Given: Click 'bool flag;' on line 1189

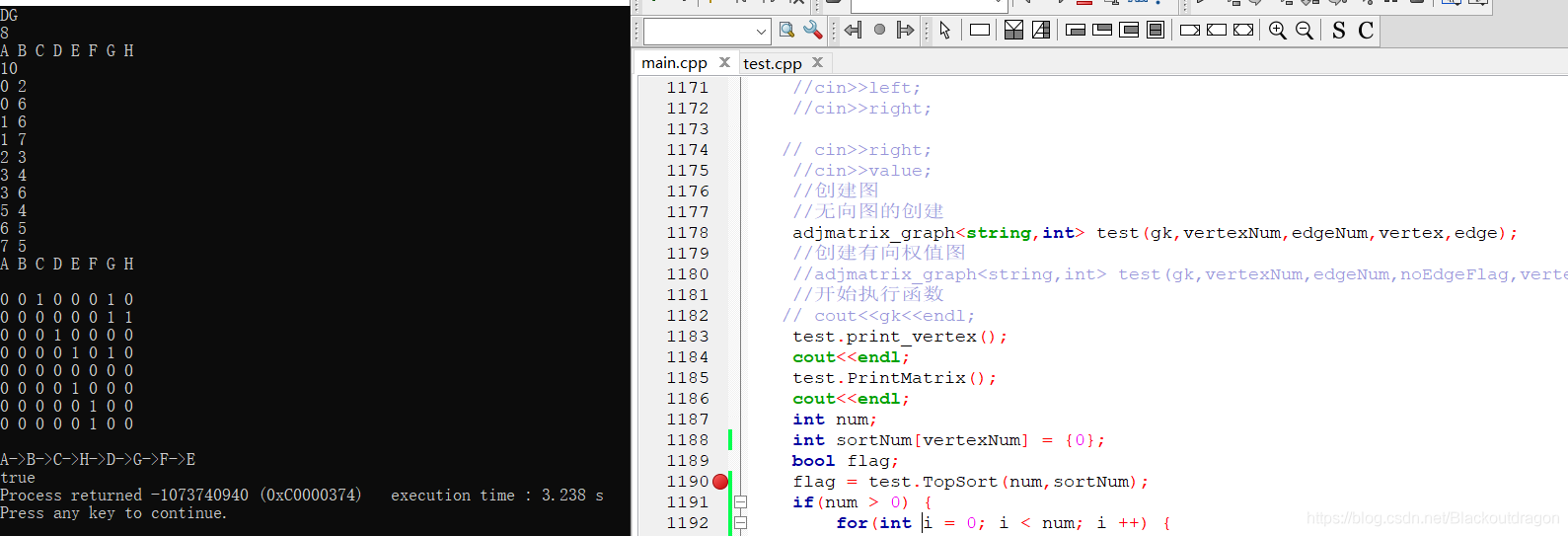Looking at the screenshot, I should (846, 461).
